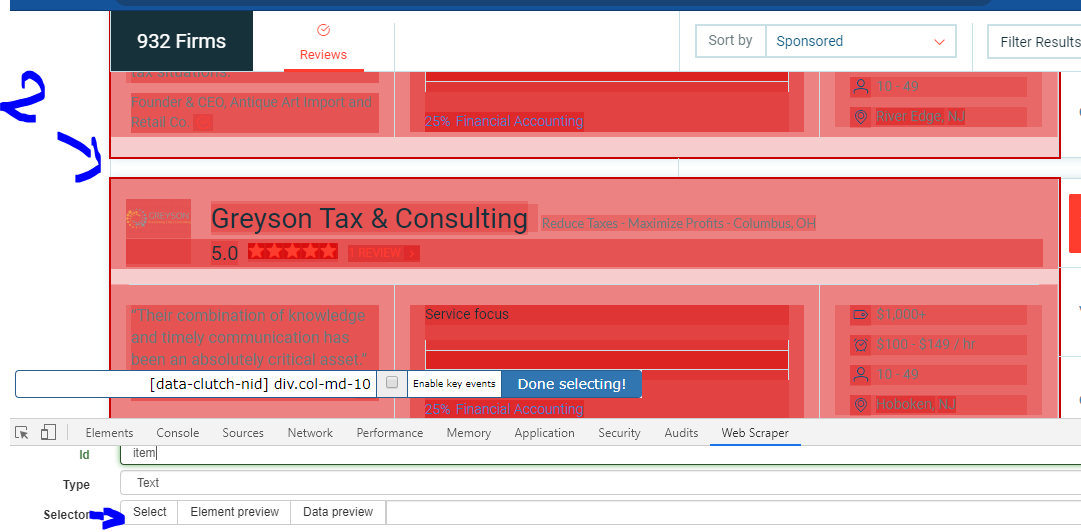Open the Application devtools tab
1081x532 pixels.
point(545,433)
